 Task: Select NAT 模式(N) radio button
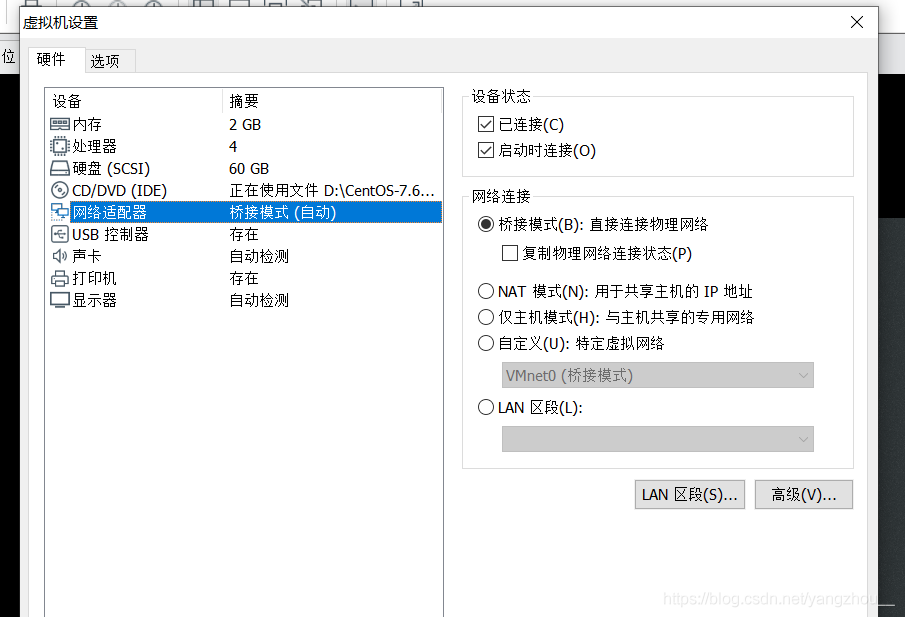click(x=485, y=293)
